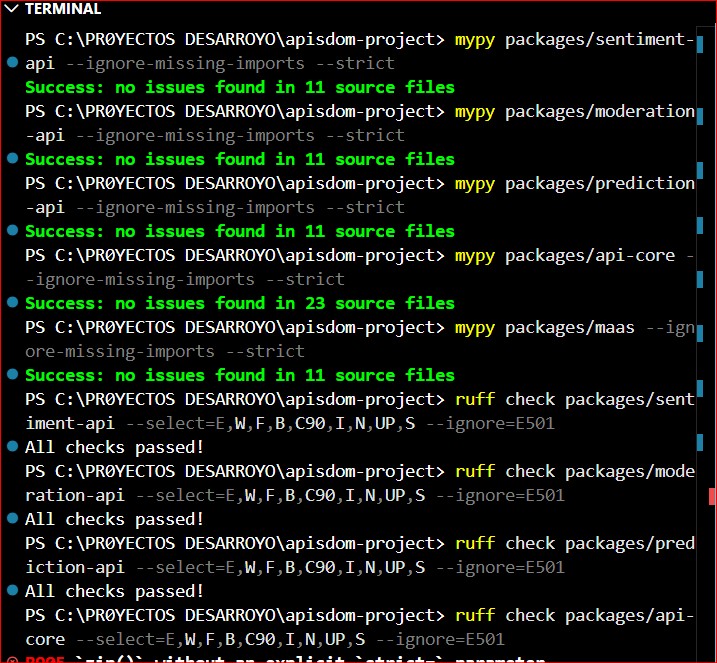
Task: Click 'Success: no issues found in 23 source files'
Action: pos(240,303)
